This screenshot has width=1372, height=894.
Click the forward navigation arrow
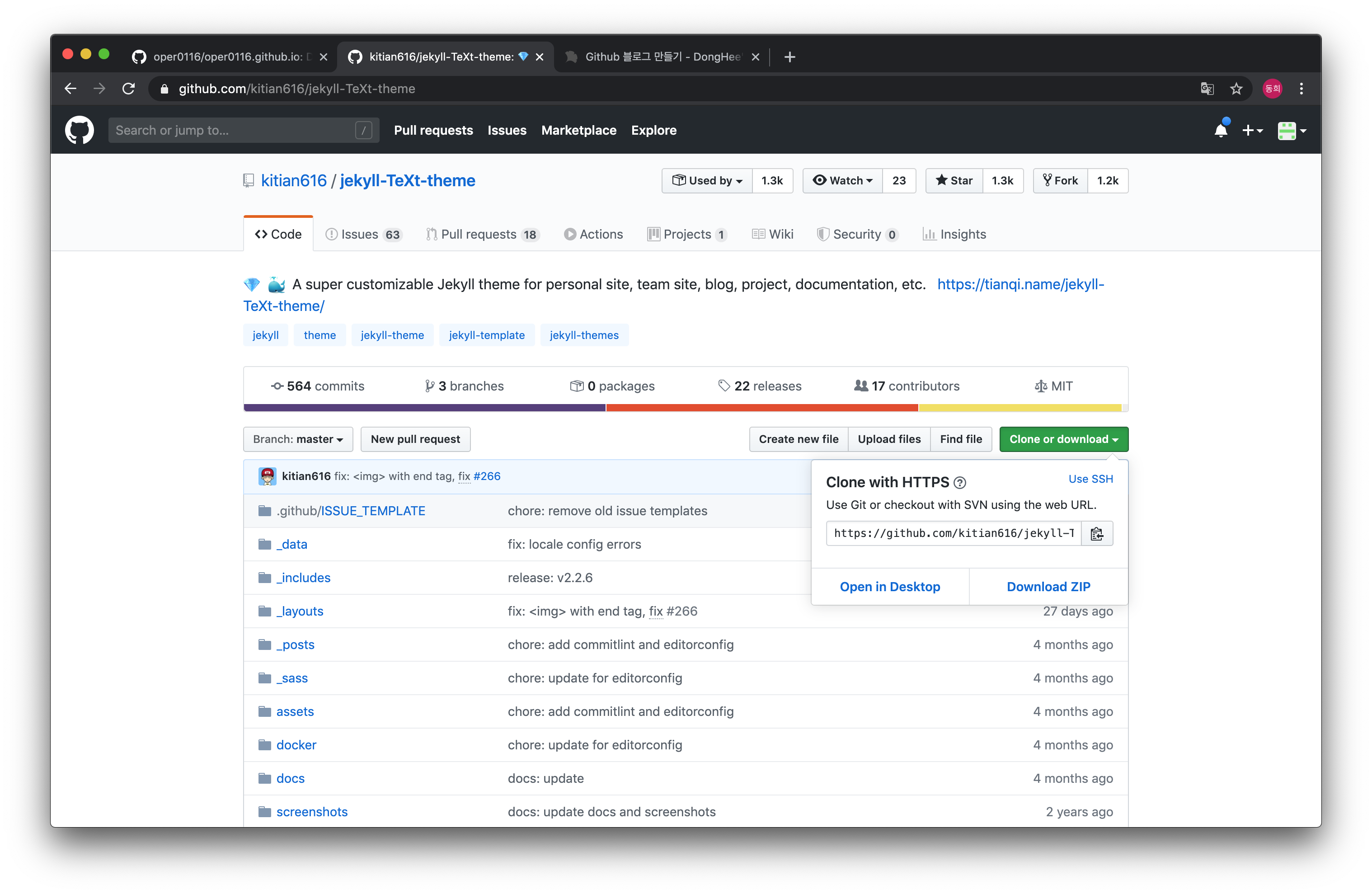(x=99, y=89)
